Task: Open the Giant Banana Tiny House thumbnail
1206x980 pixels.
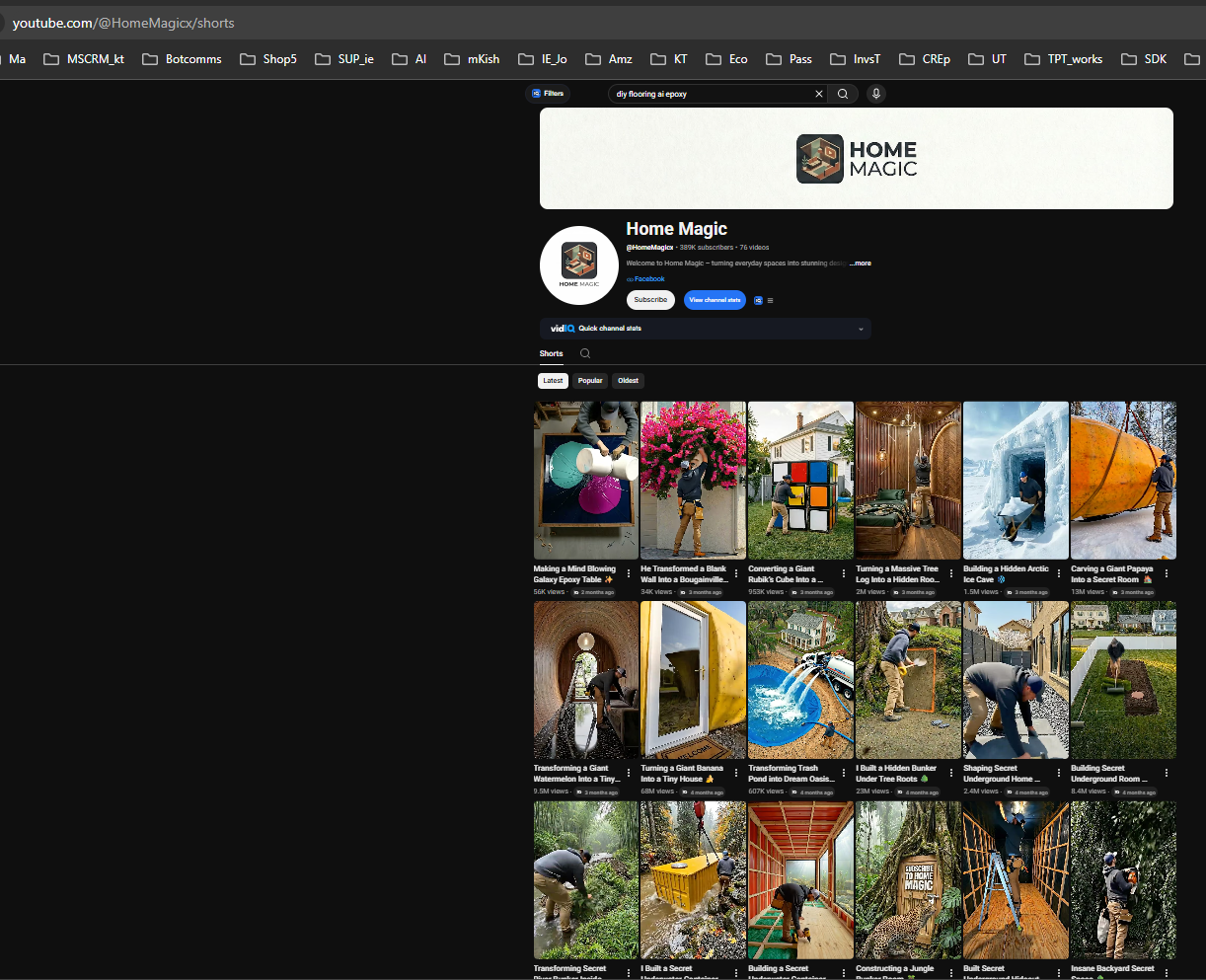Action: [x=693, y=680]
